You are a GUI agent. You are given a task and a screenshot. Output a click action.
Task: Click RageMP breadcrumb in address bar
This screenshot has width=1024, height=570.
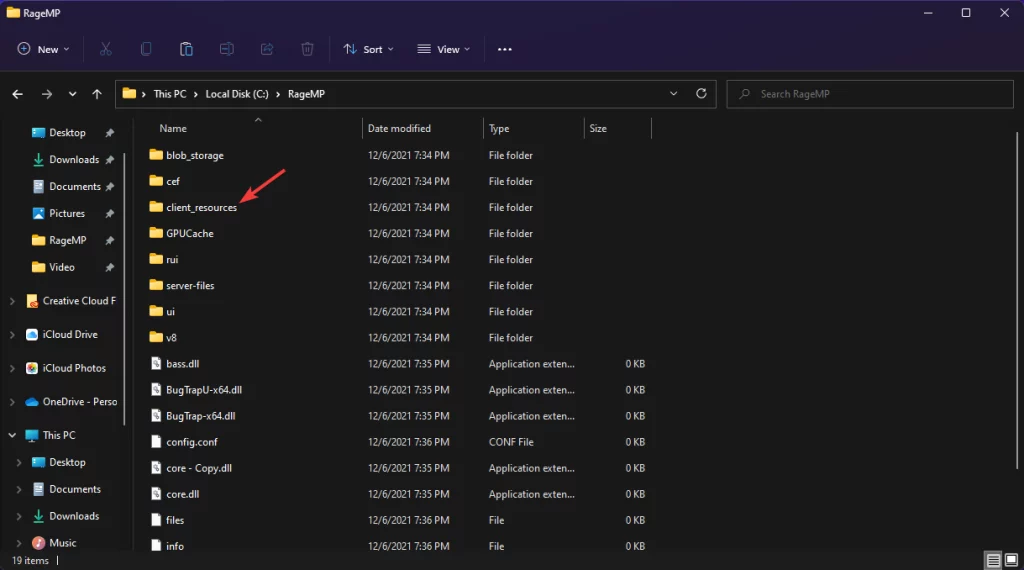click(x=306, y=94)
